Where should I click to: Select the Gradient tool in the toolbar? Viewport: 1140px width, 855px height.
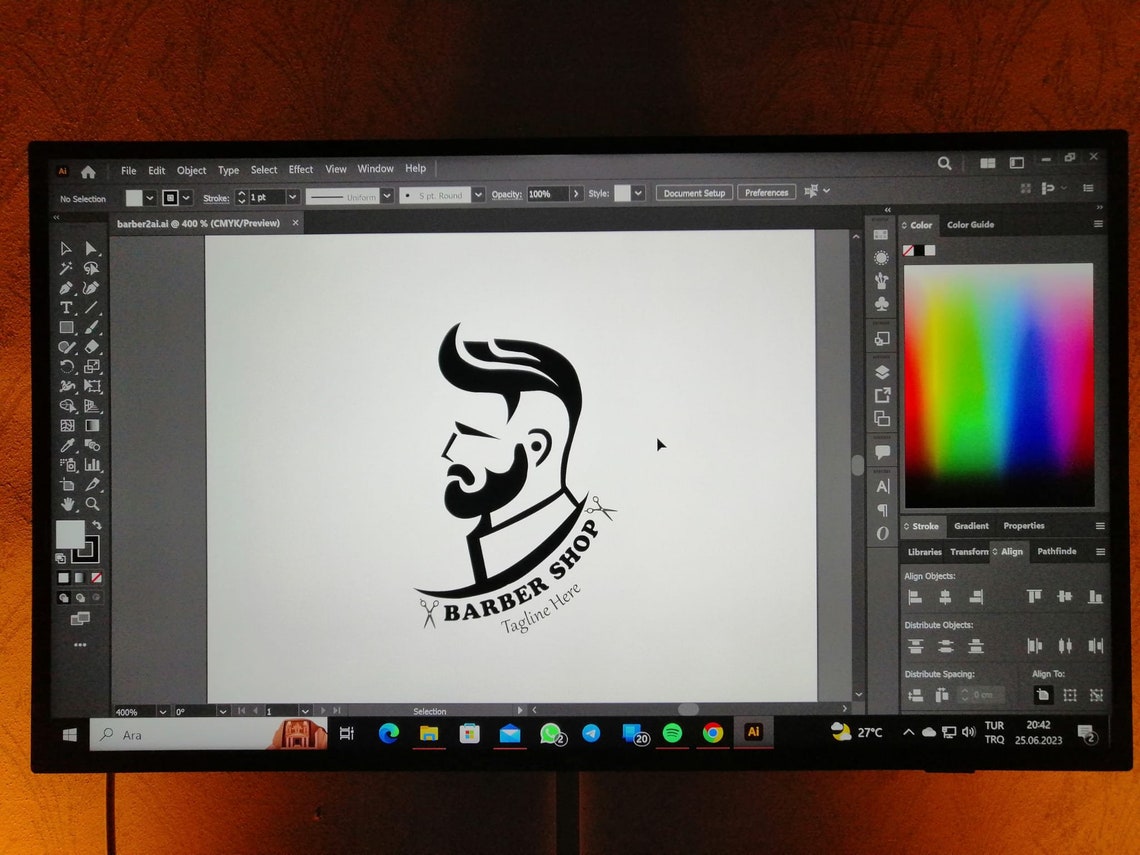tap(91, 423)
